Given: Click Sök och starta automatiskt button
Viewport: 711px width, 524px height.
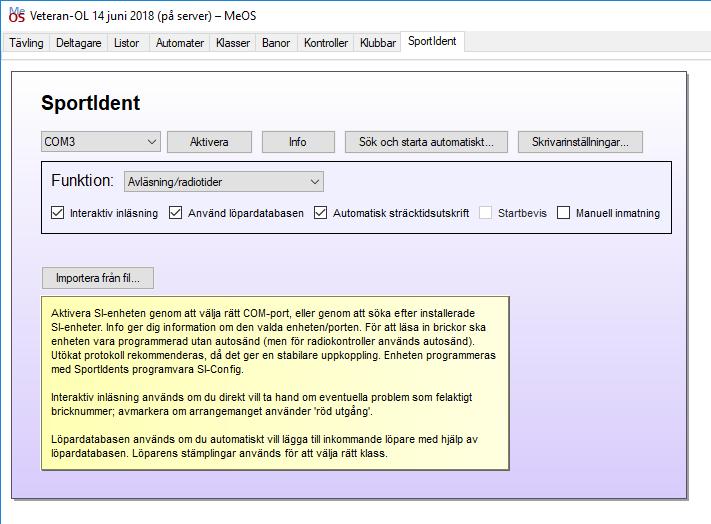Looking at the screenshot, I should click(x=426, y=142).
